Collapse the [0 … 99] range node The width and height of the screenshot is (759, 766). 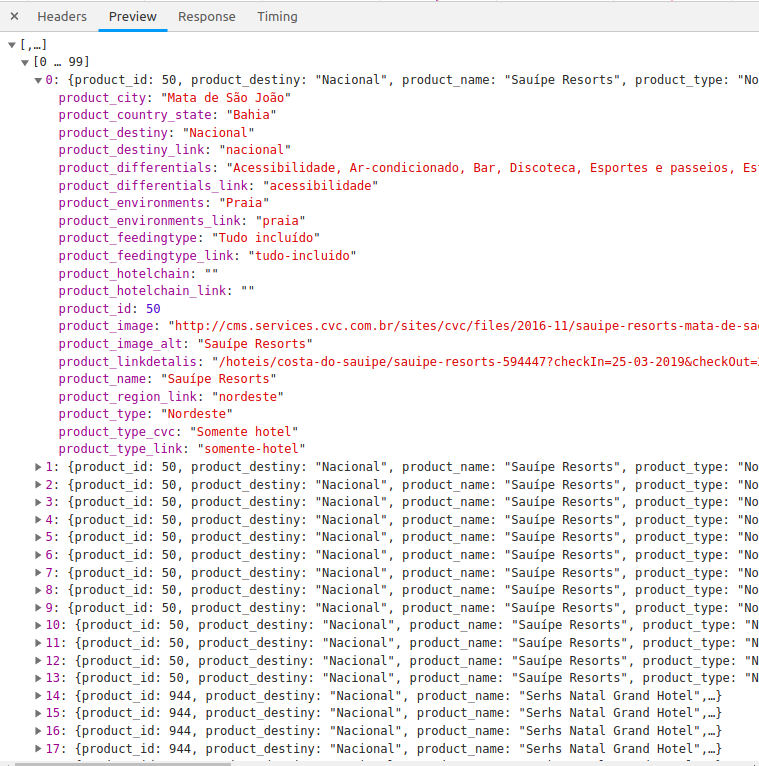click(25, 63)
